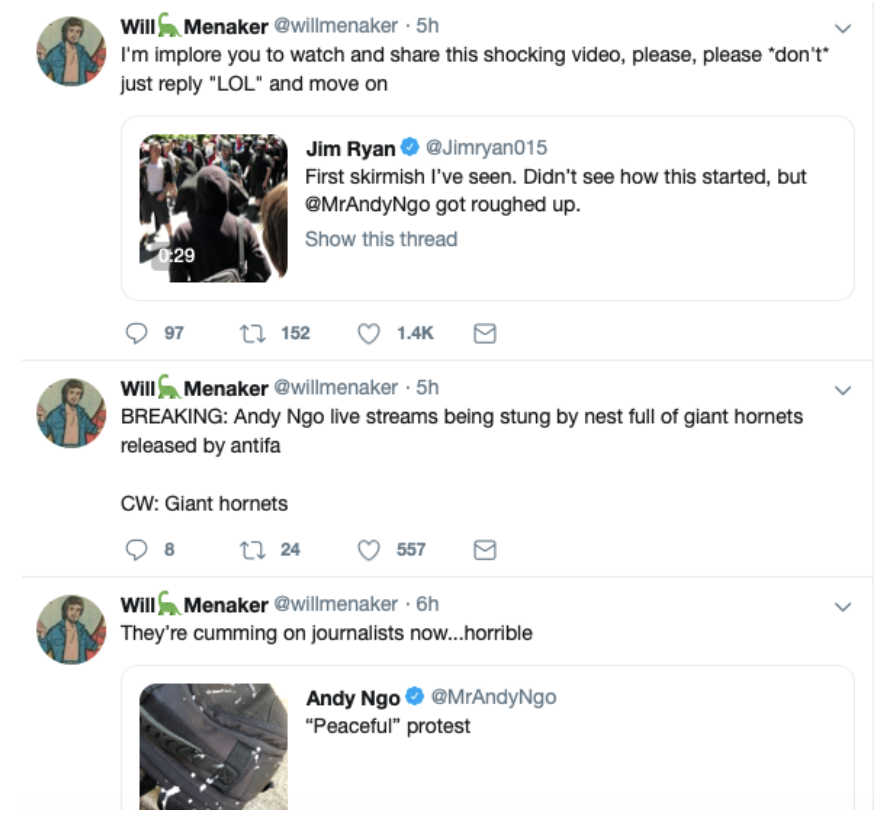Open the @Jimryan015 handle in the quoted tweet

pyautogui.click(x=486, y=147)
